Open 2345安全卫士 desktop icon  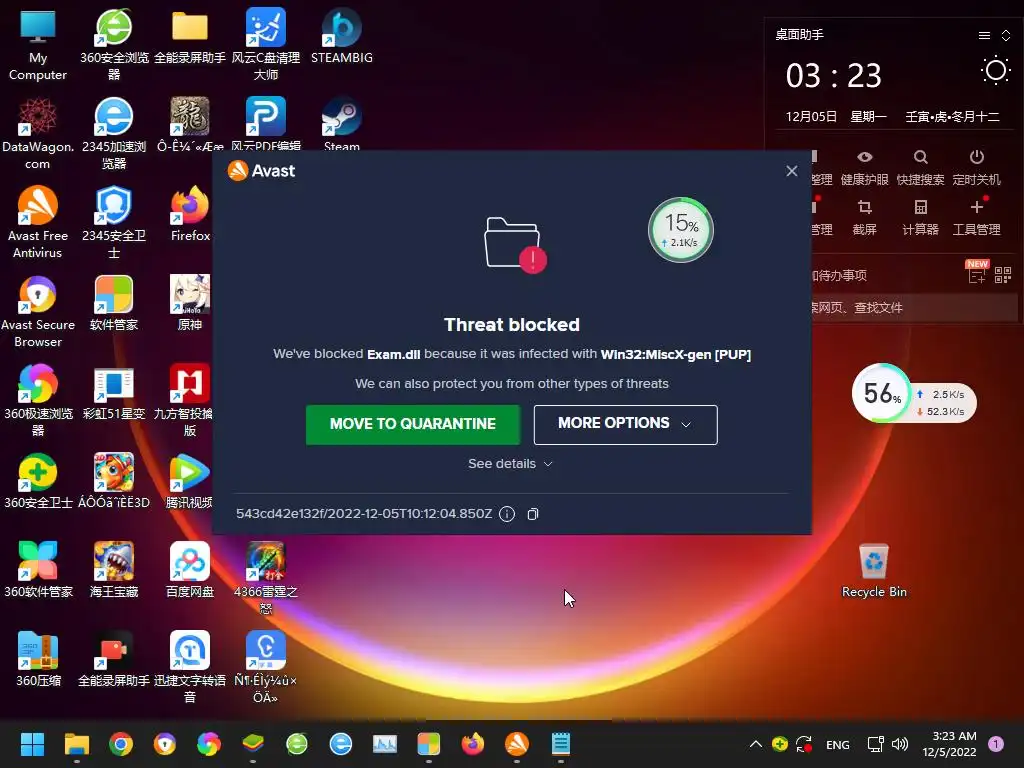114,223
